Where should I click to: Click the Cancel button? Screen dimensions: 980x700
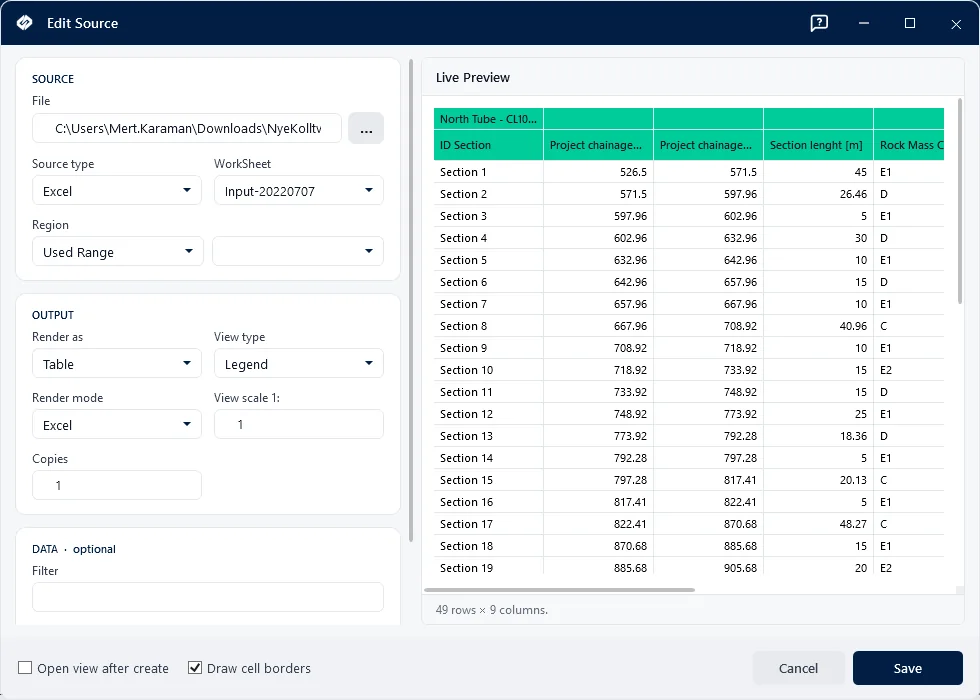pos(798,668)
